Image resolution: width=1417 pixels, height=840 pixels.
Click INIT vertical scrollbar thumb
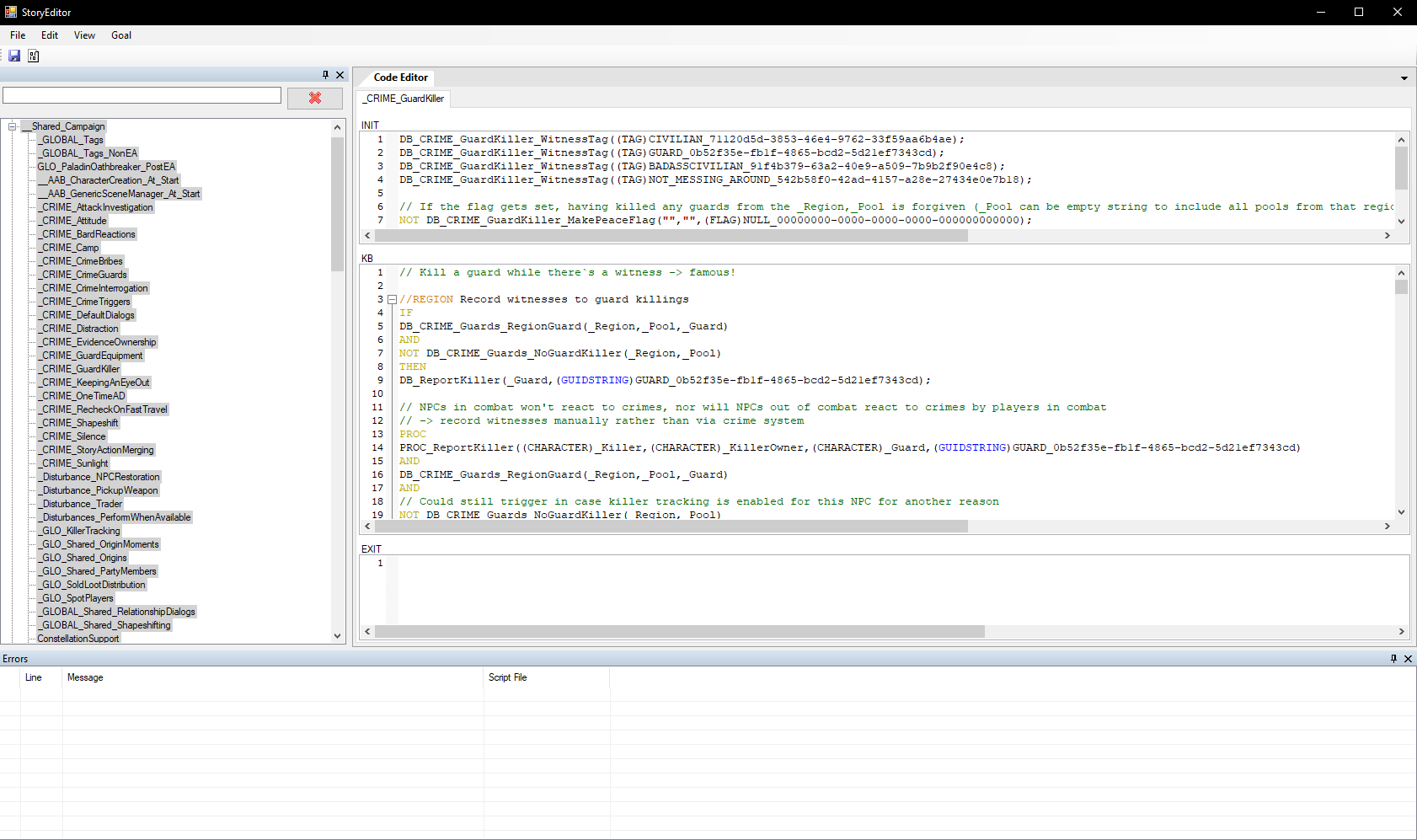pyautogui.click(x=1402, y=168)
